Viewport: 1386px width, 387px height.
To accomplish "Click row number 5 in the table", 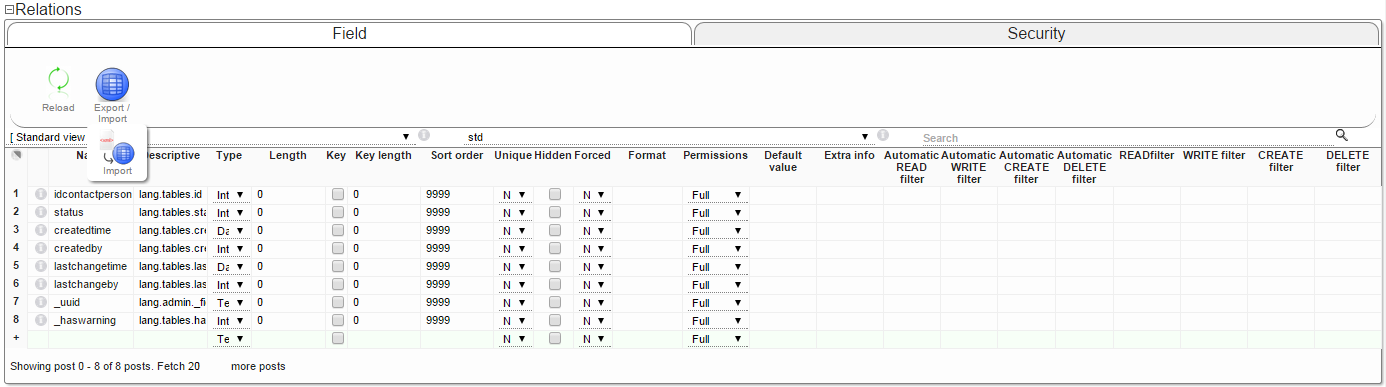I will pyautogui.click(x=16, y=266).
